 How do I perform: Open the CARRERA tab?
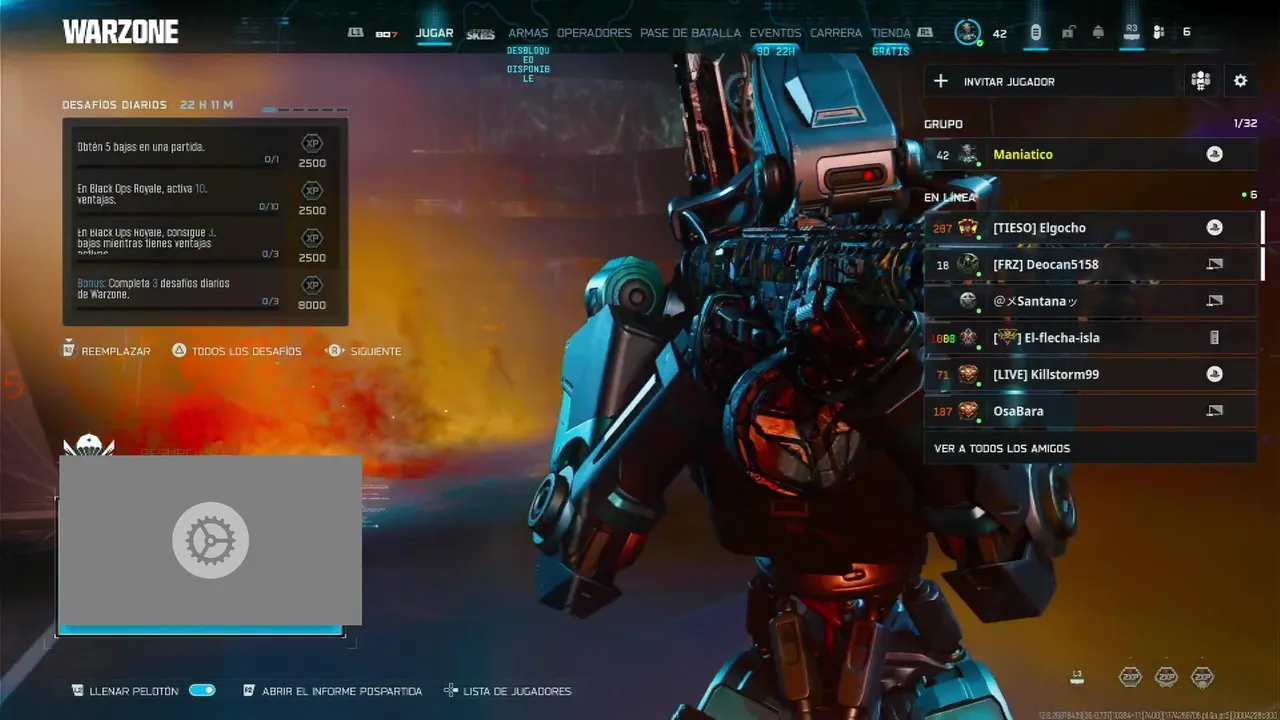tap(836, 33)
